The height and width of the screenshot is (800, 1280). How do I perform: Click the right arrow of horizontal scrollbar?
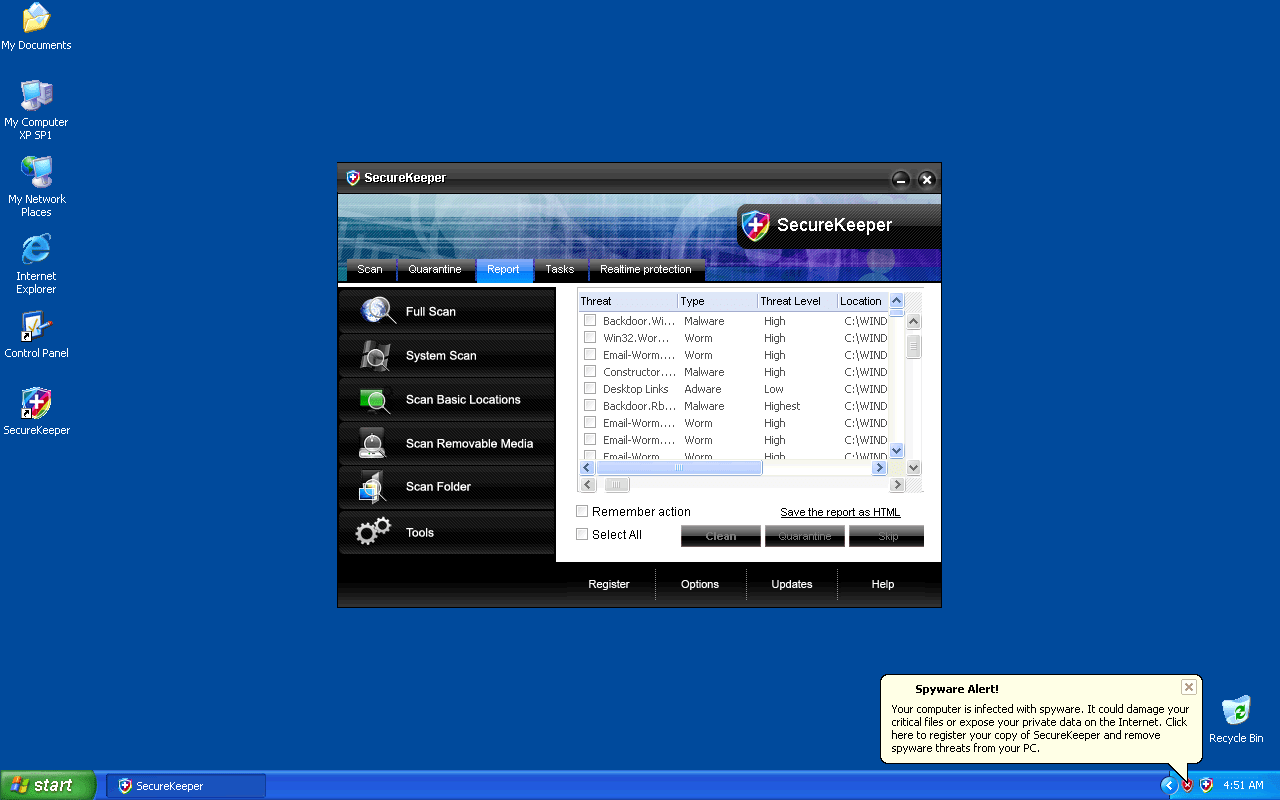[x=879, y=467]
